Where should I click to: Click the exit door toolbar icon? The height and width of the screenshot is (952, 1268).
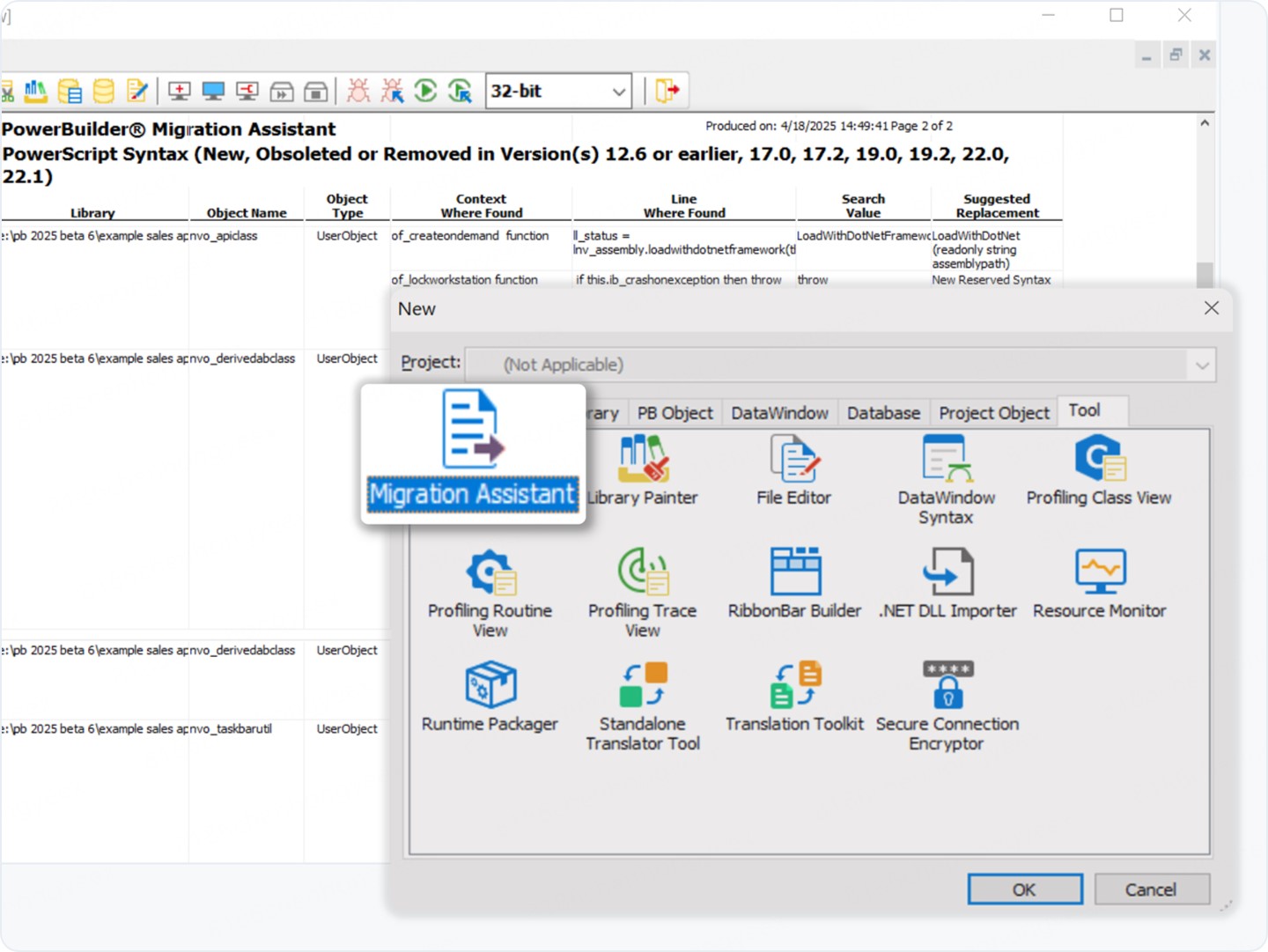click(x=667, y=91)
